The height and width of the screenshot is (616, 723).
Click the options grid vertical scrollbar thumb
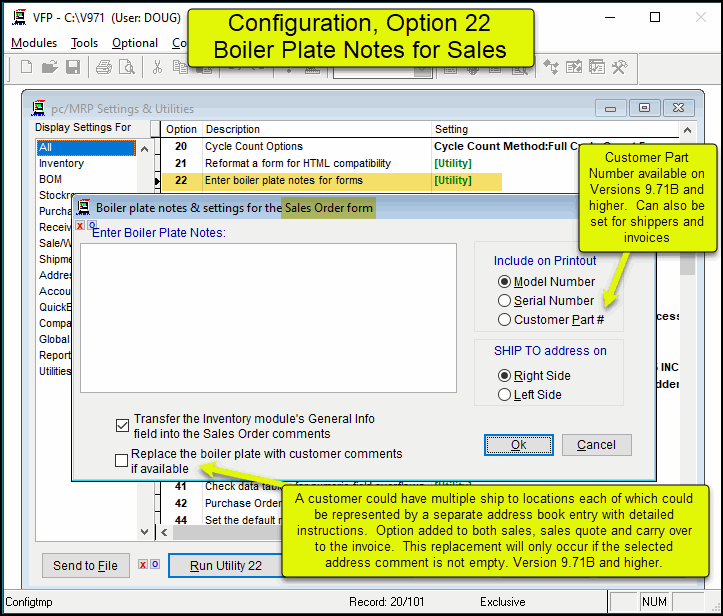coord(687,265)
